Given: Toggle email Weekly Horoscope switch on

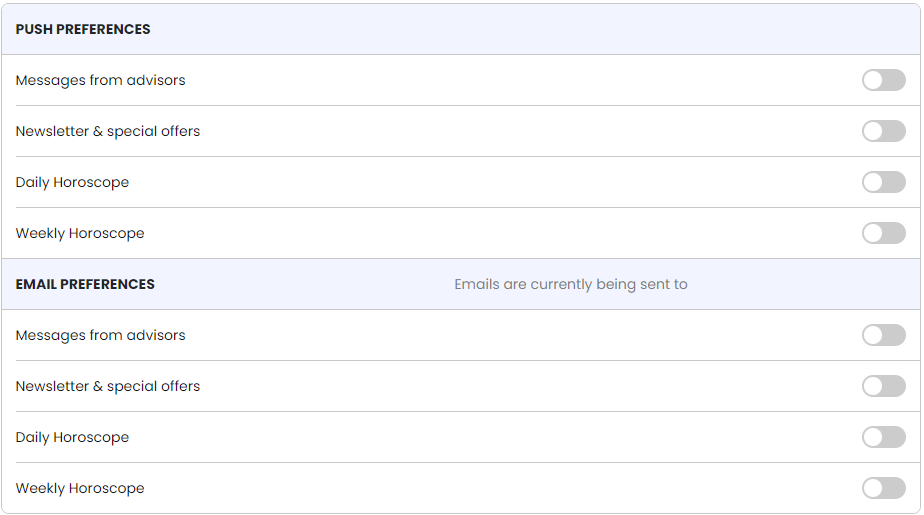Looking at the screenshot, I should tap(883, 488).
